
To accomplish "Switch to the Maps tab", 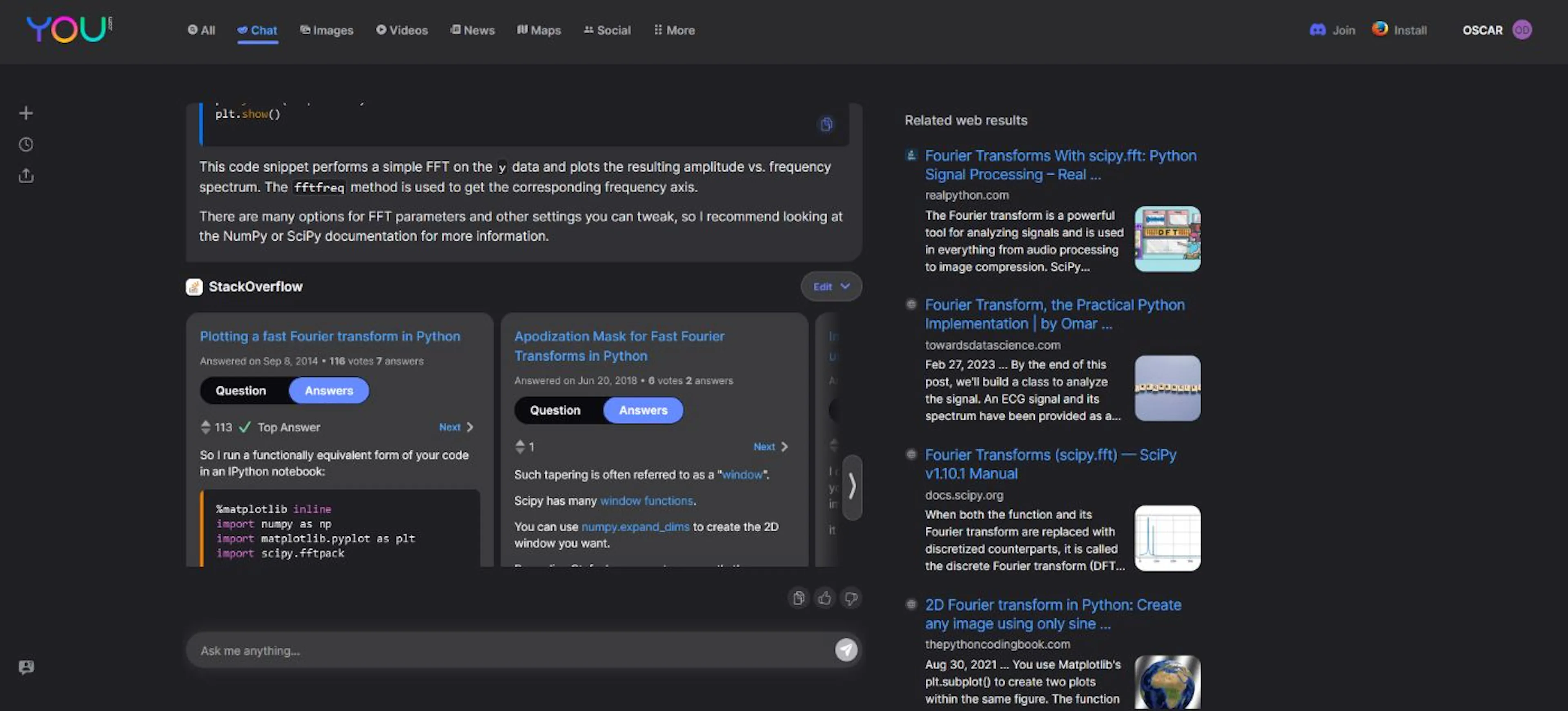I will 539,30.
